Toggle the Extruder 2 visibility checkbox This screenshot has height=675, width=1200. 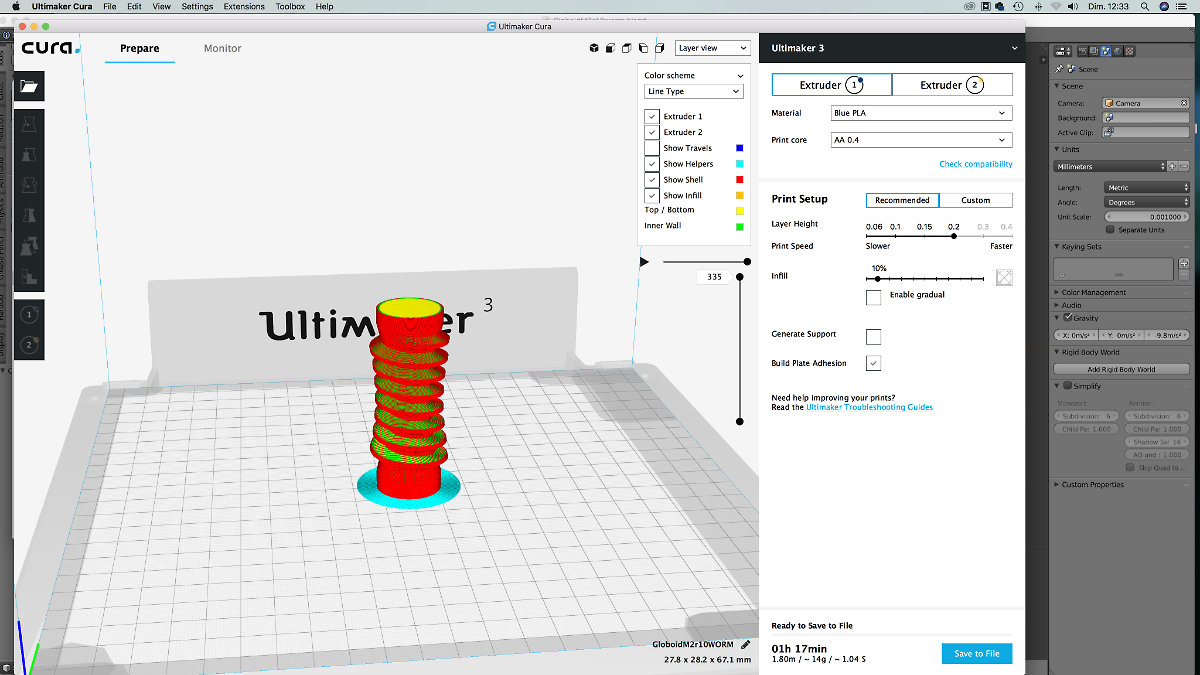(x=652, y=133)
